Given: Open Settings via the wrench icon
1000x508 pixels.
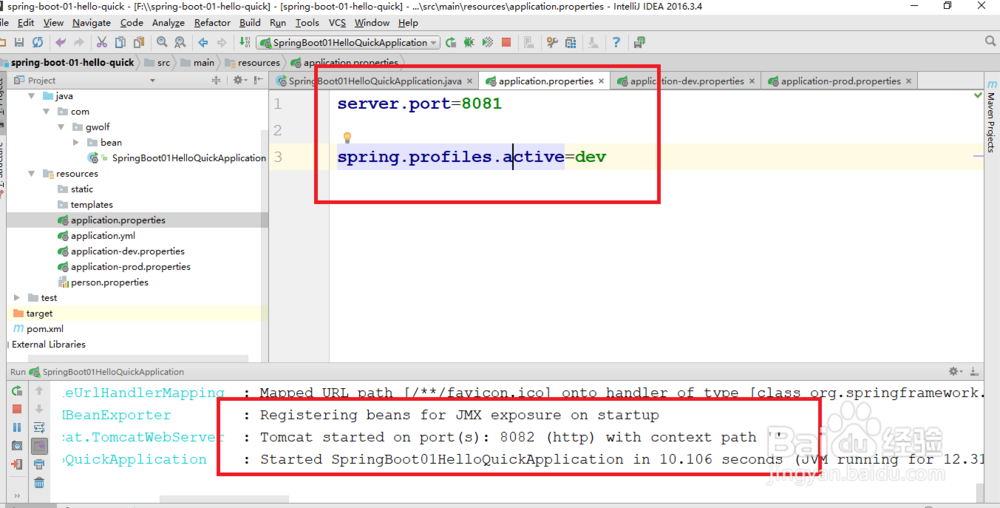Looking at the screenshot, I should pos(552,43).
